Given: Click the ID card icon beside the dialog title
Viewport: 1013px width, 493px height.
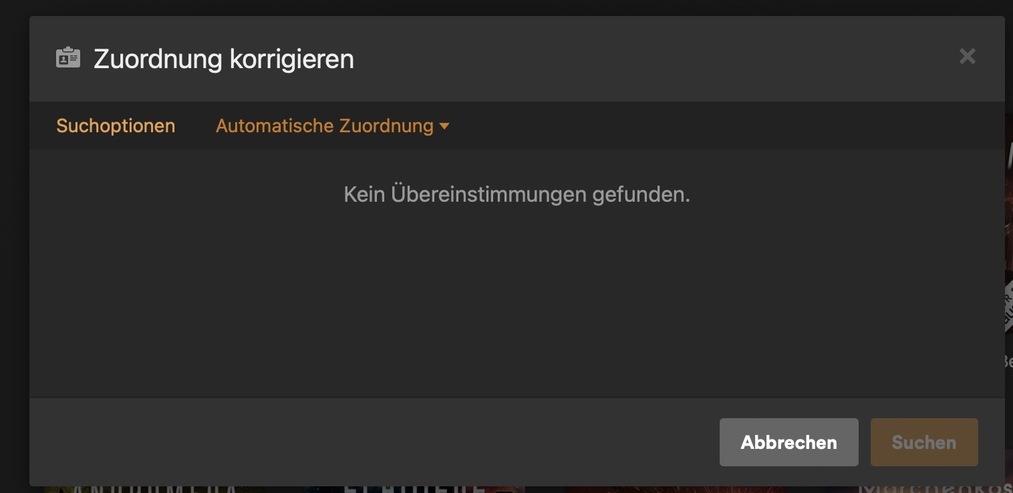Looking at the screenshot, I should pos(68,58).
